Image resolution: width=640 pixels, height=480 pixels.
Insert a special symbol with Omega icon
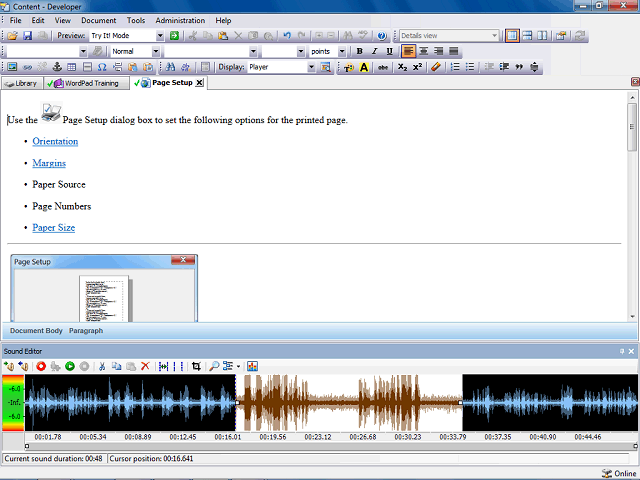pos(102,67)
